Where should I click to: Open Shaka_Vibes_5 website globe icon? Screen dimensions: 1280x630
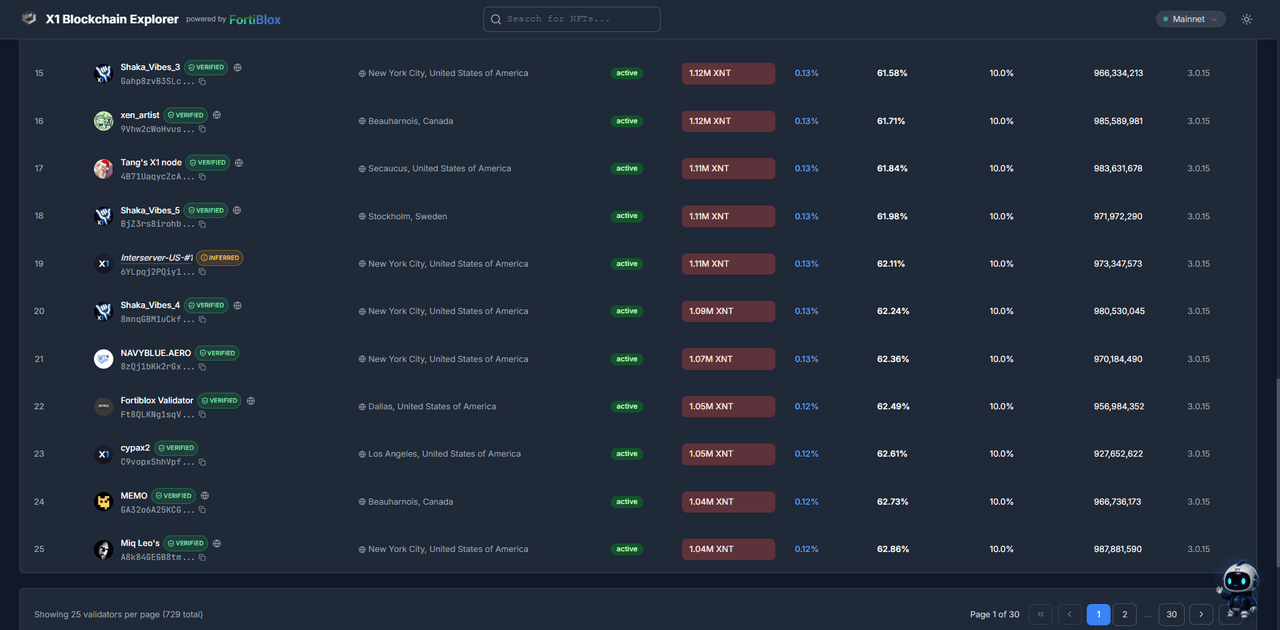[x=237, y=210]
